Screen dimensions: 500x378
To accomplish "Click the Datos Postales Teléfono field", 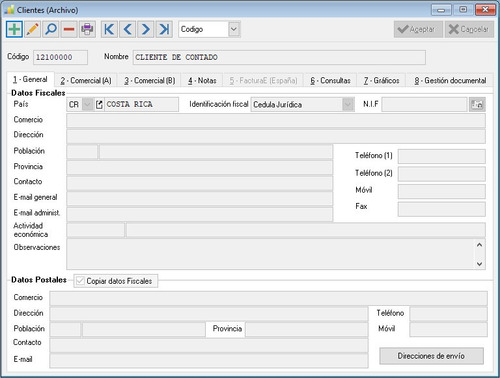I will click(x=448, y=314).
